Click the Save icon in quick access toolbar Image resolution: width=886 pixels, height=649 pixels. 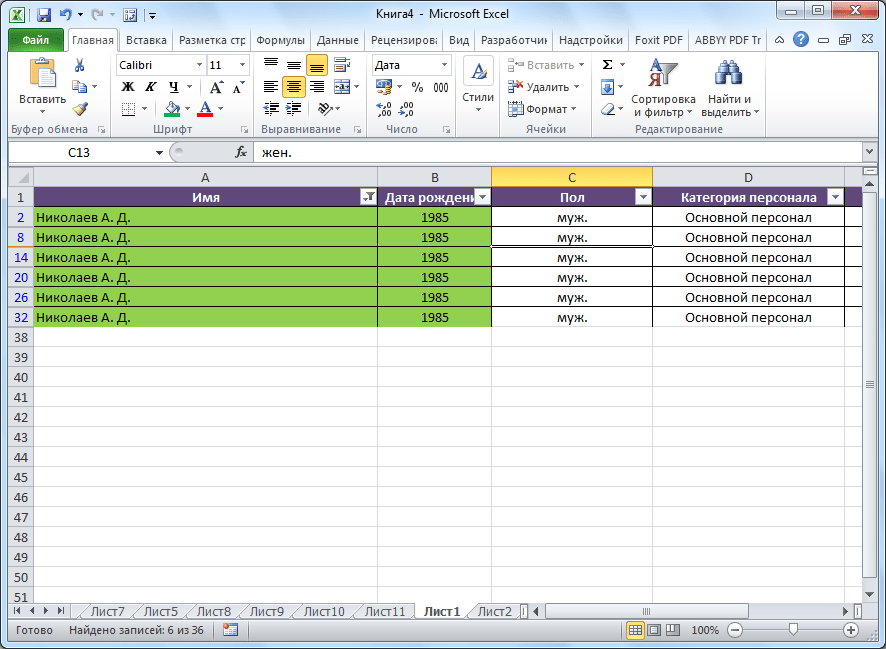(x=44, y=15)
